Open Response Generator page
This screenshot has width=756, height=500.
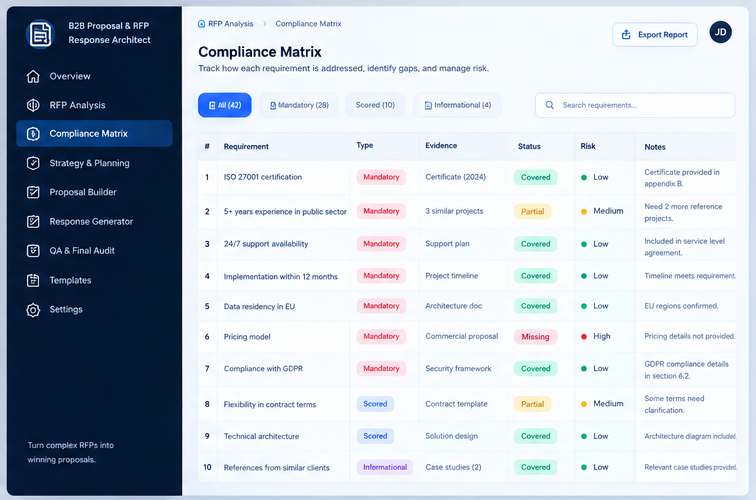[x=94, y=221]
